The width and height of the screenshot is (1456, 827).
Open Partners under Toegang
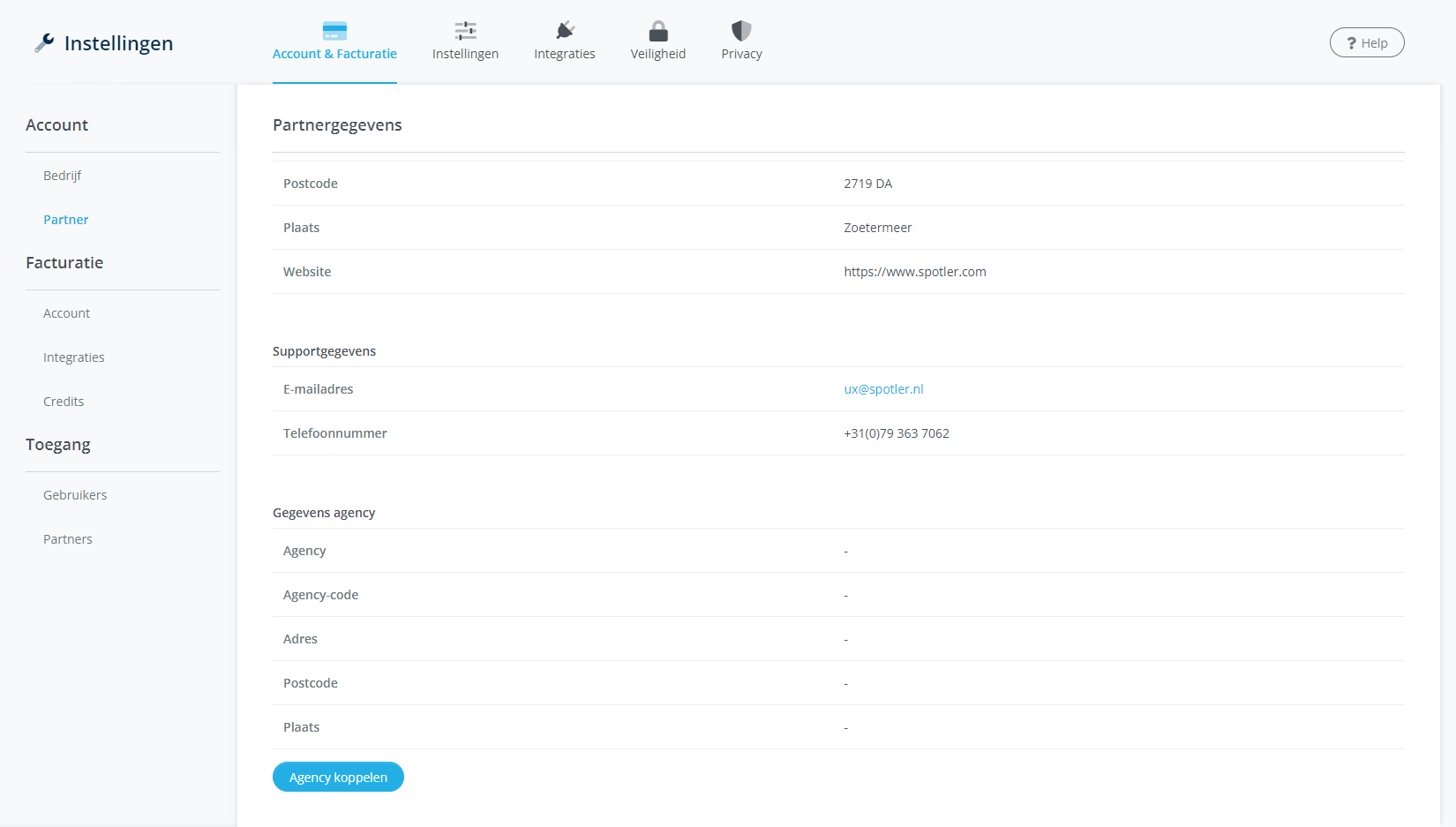pyautogui.click(x=68, y=539)
